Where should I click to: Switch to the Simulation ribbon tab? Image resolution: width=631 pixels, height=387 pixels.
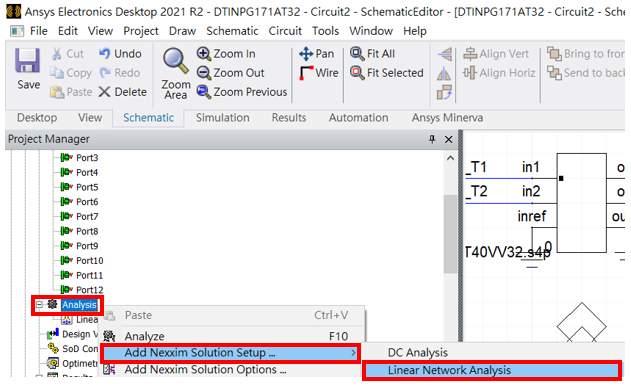point(223,118)
